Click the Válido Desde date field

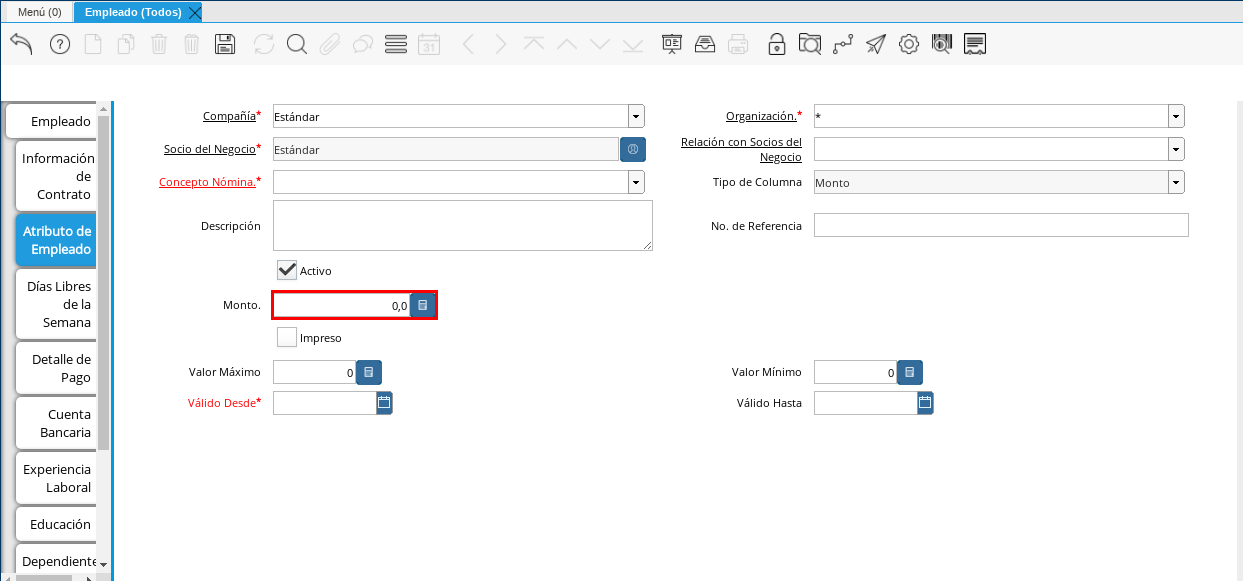(324, 403)
